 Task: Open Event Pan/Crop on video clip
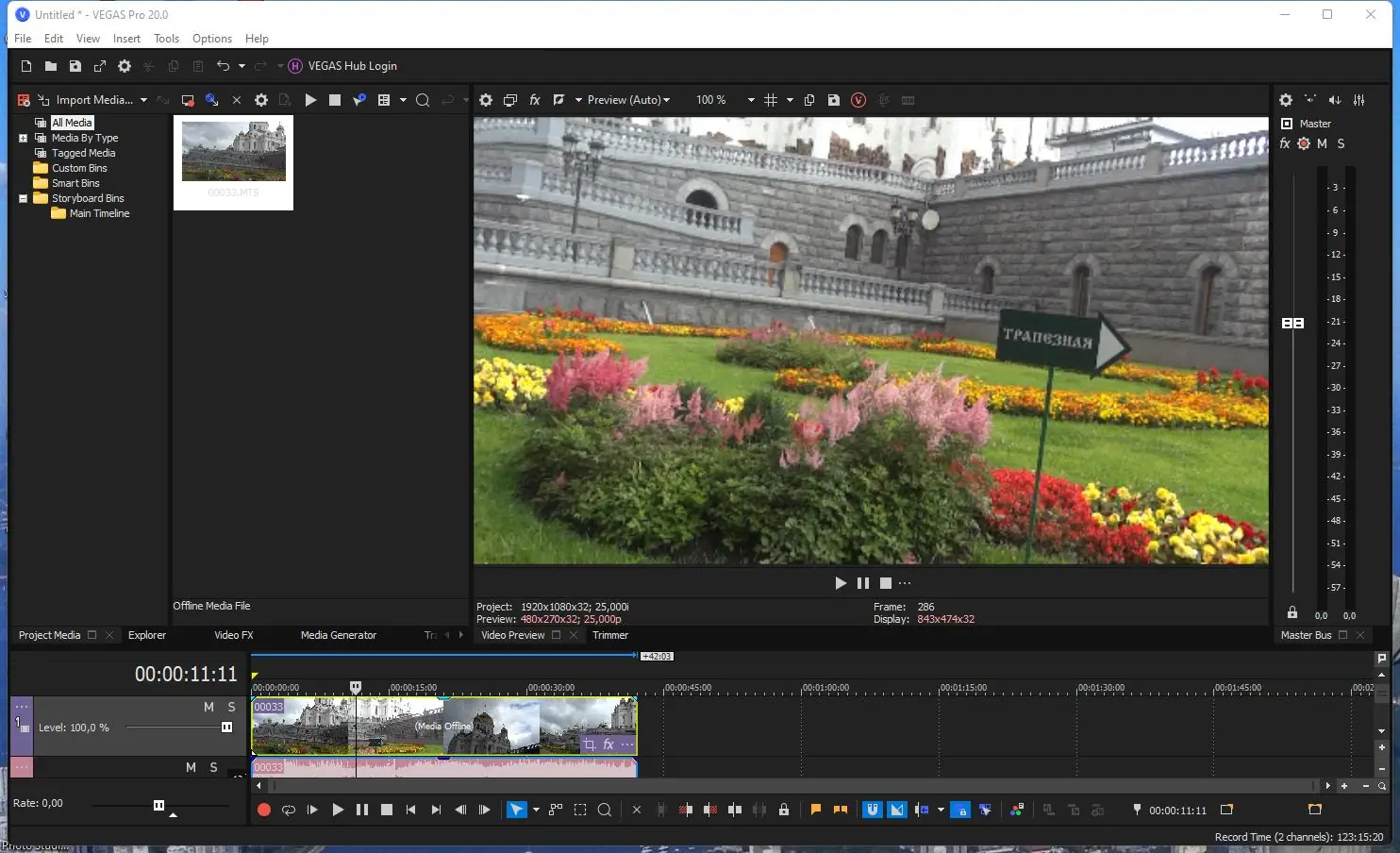click(590, 744)
